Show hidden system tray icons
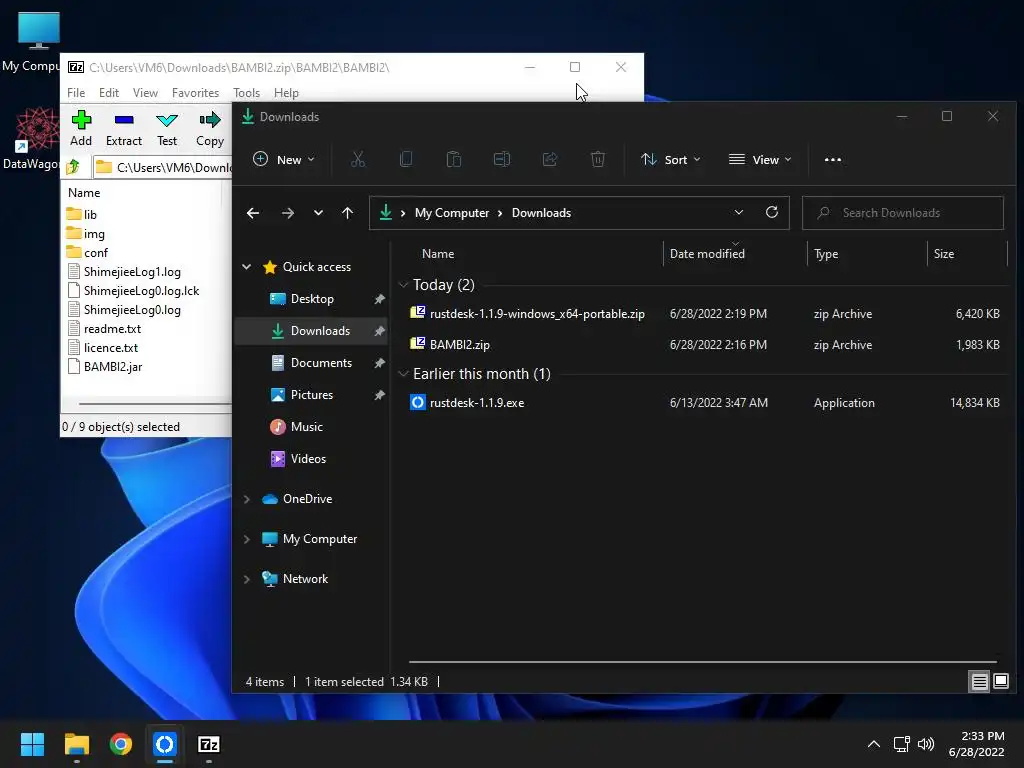The image size is (1024, 768). [874, 744]
